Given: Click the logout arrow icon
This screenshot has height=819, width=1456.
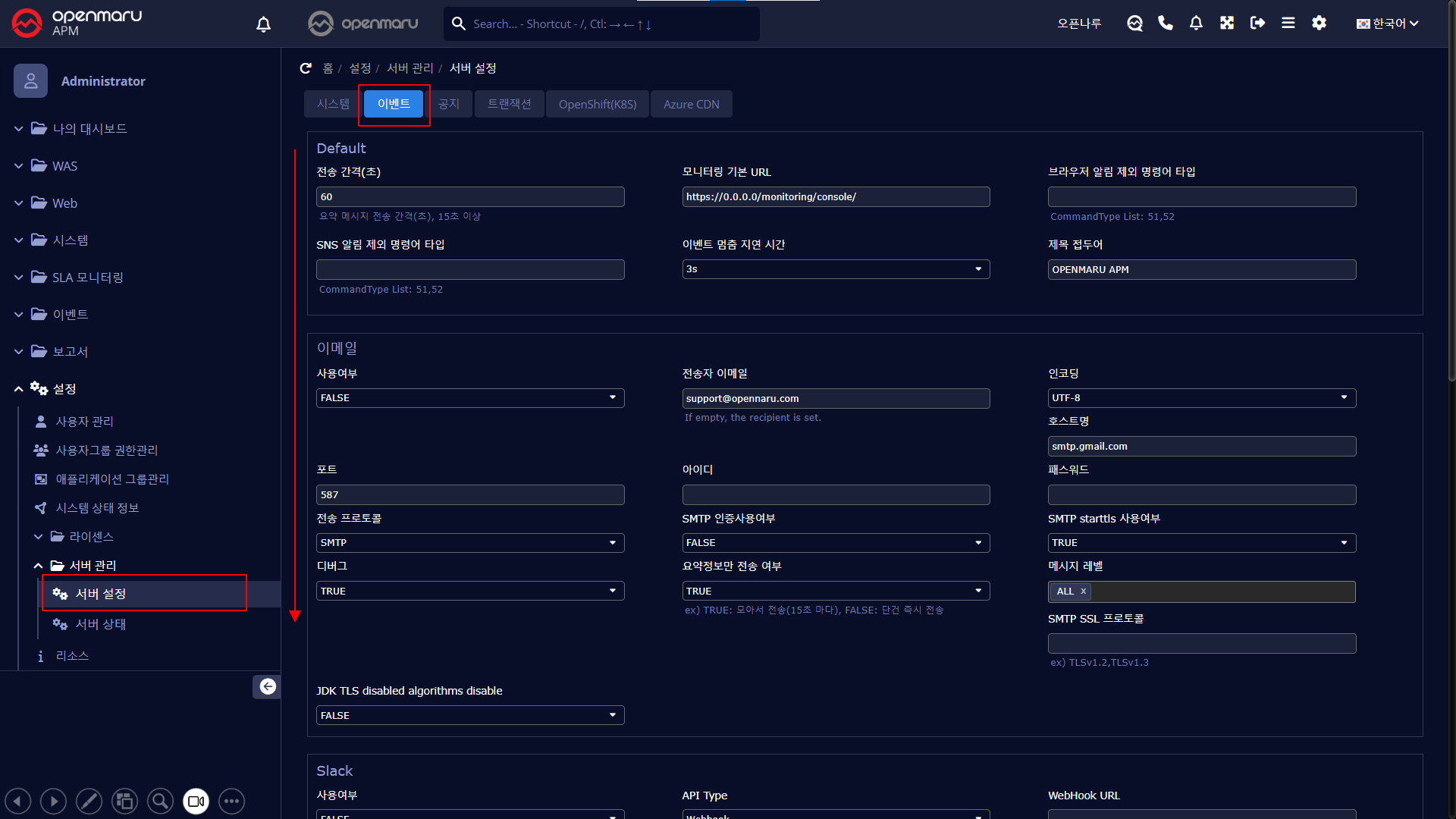Looking at the screenshot, I should [x=1257, y=24].
